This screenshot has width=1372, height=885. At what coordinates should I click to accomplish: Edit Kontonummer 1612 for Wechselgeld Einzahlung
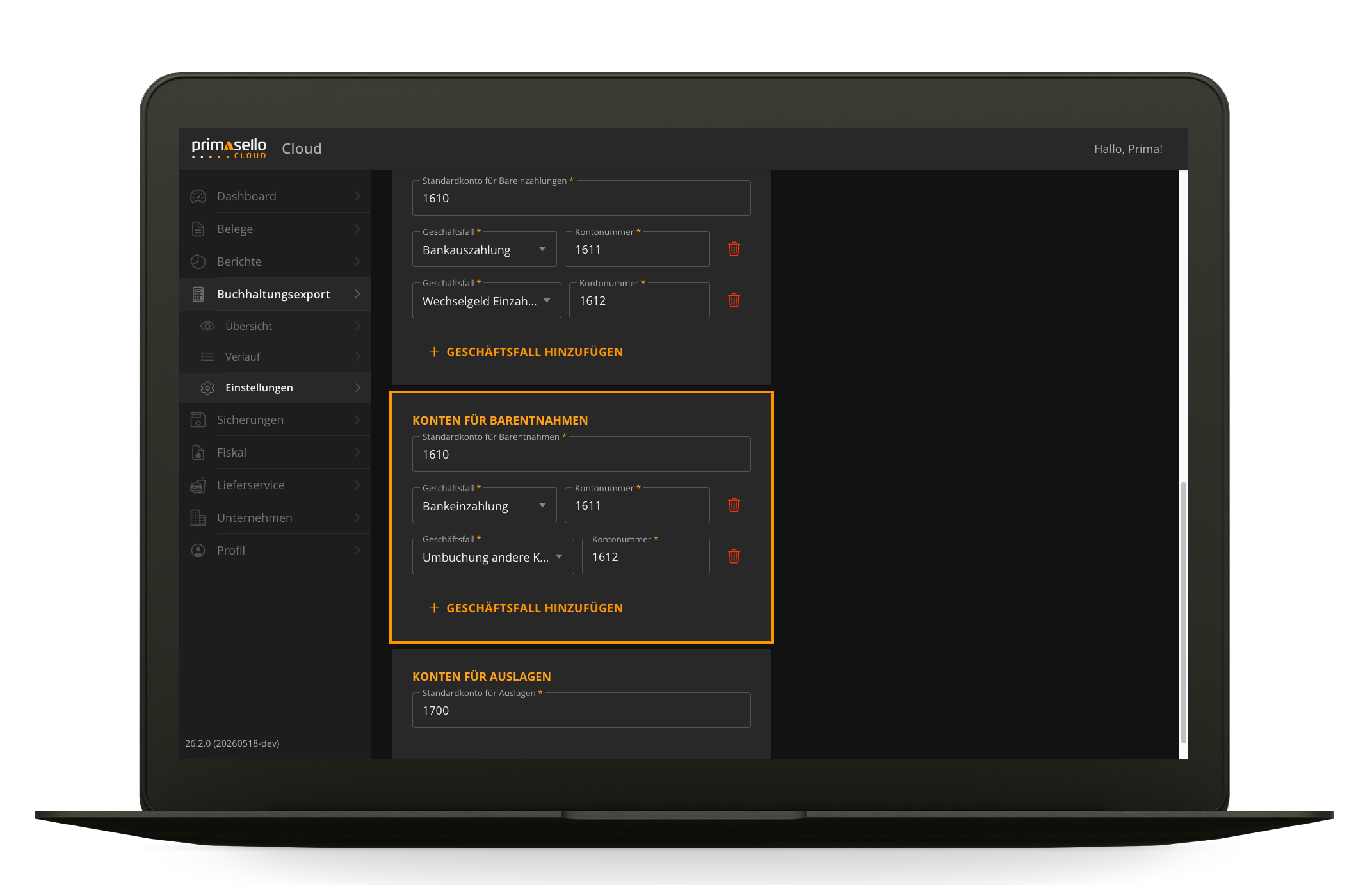[640, 301]
